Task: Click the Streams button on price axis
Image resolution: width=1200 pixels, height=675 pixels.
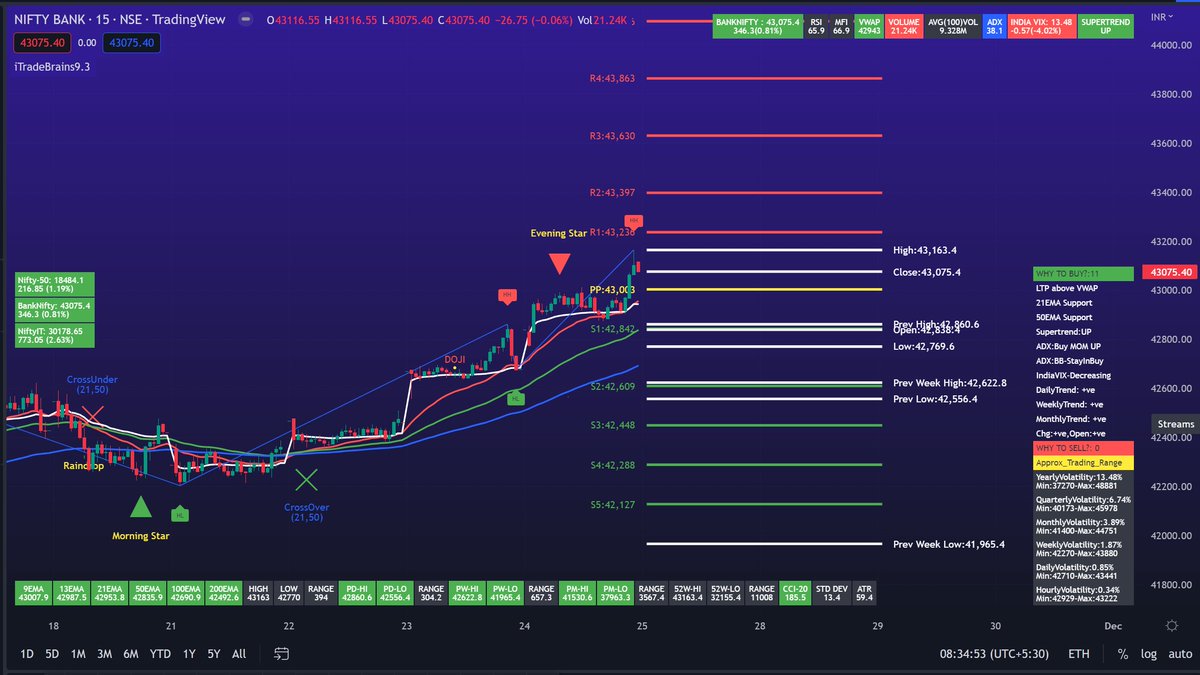Action: pos(1175,424)
